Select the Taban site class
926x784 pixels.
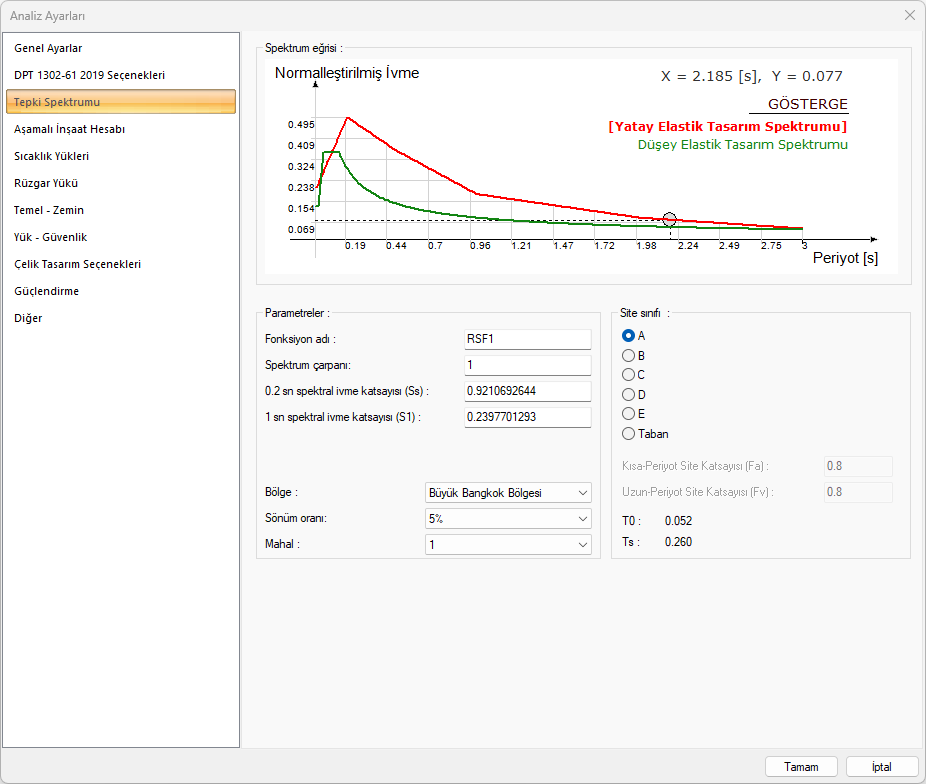[x=629, y=434]
